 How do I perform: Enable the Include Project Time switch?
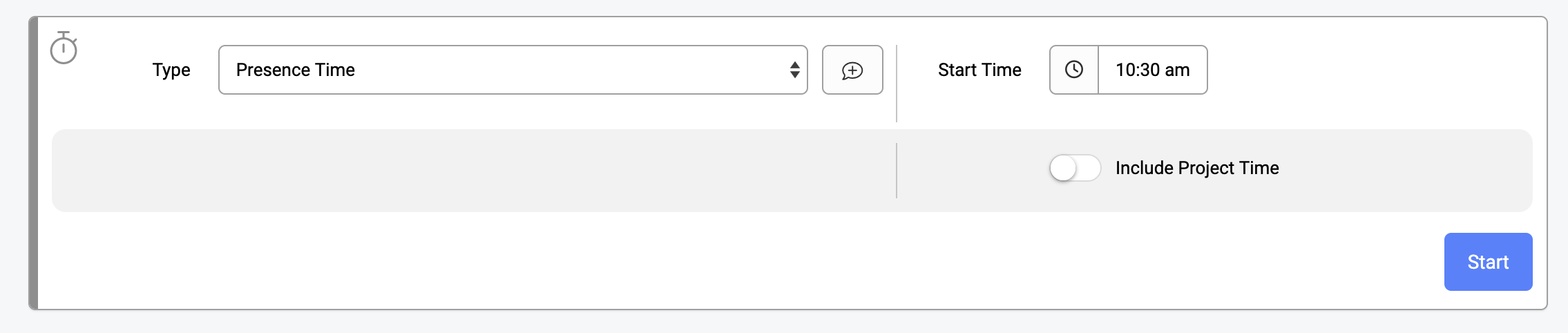(1075, 168)
